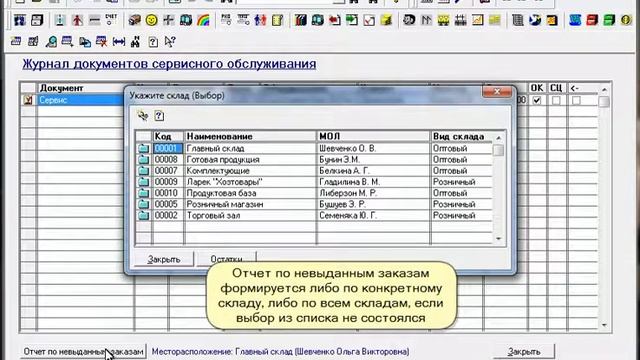Click the line chart graph toolbar icon
640x360 pixels.
tap(478, 20)
